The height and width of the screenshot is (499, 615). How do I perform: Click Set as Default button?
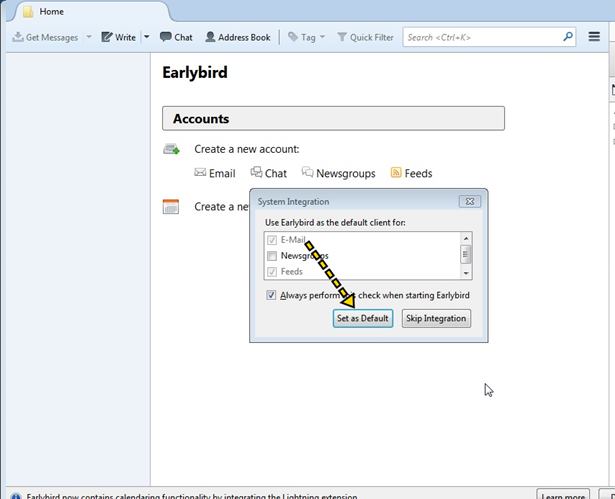click(362, 318)
